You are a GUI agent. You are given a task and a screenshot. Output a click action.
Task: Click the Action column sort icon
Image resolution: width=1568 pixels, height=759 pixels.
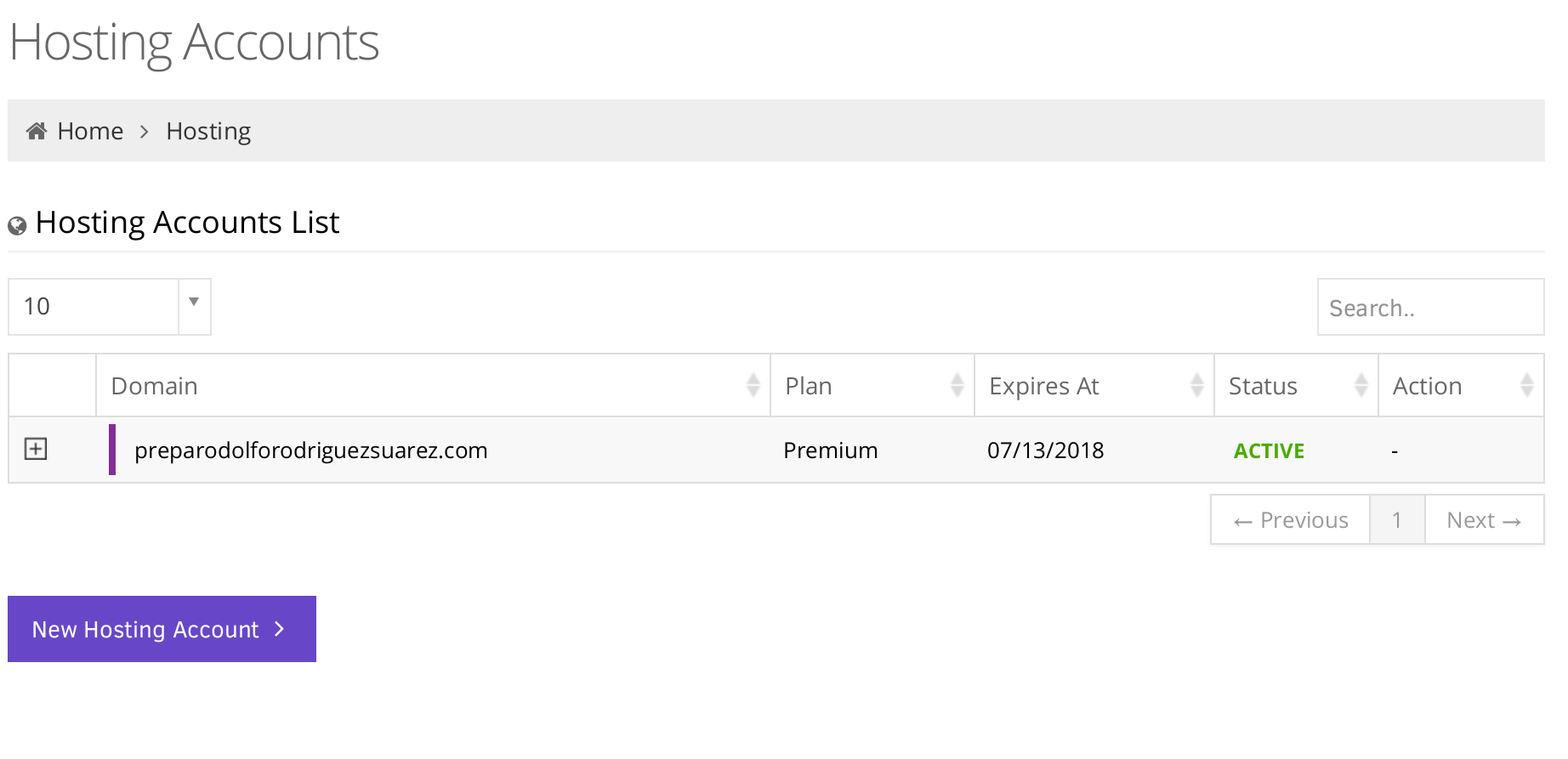pos(1526,385)
